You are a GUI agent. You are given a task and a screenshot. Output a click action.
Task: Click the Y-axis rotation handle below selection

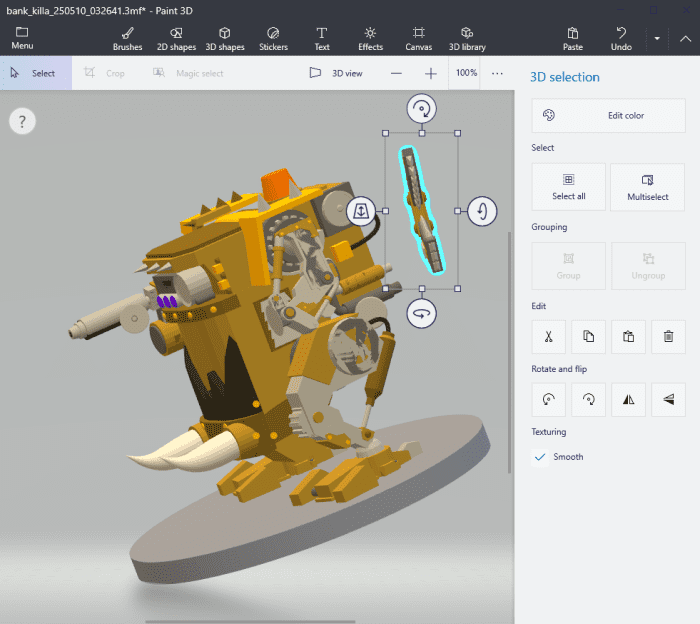click(x=421, y=313)
